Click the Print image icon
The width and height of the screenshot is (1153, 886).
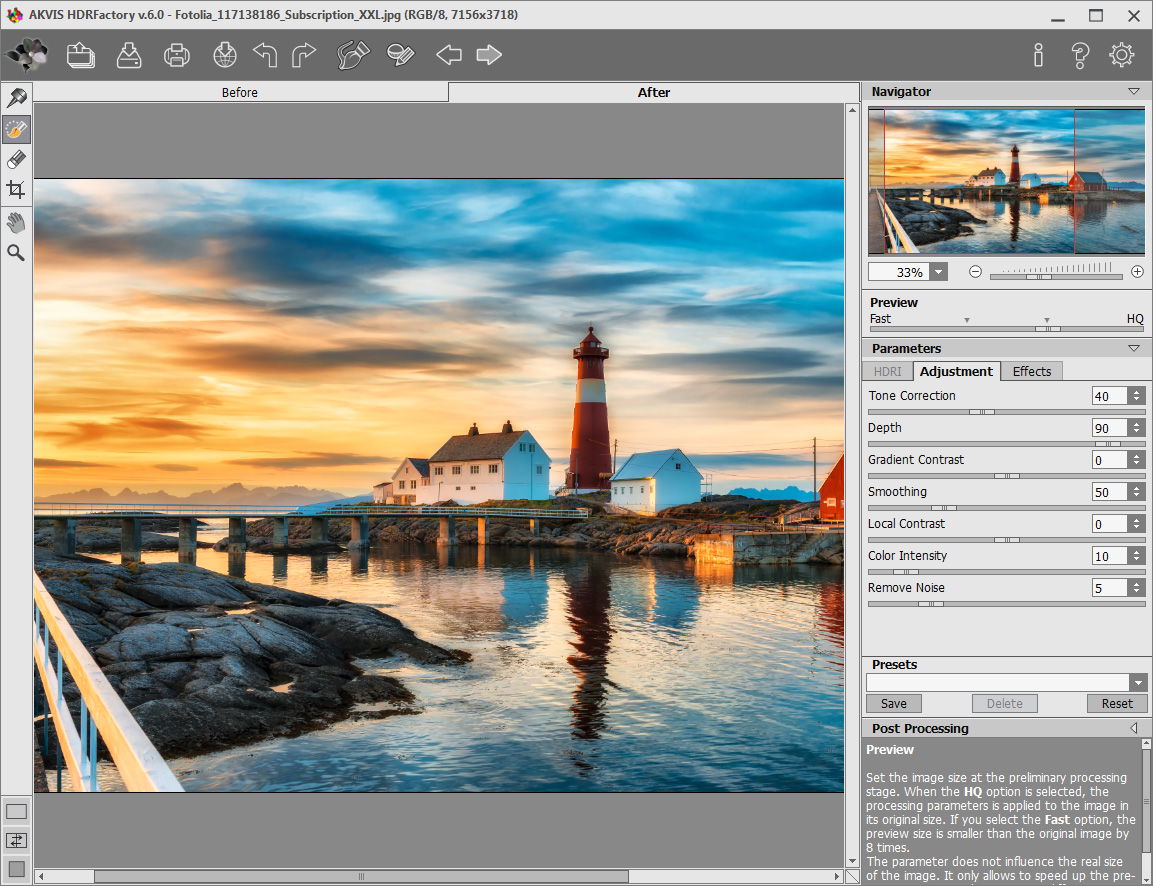point(177,55)
